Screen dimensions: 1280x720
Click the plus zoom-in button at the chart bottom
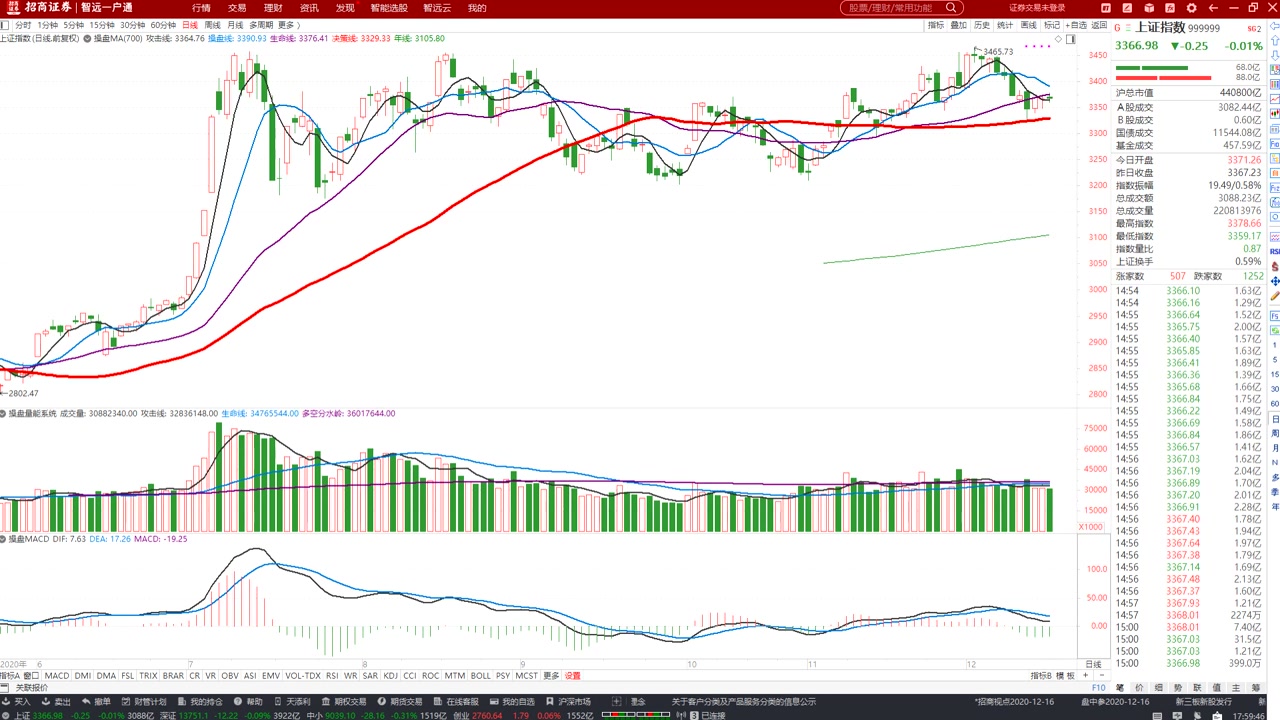[1085, 675]
